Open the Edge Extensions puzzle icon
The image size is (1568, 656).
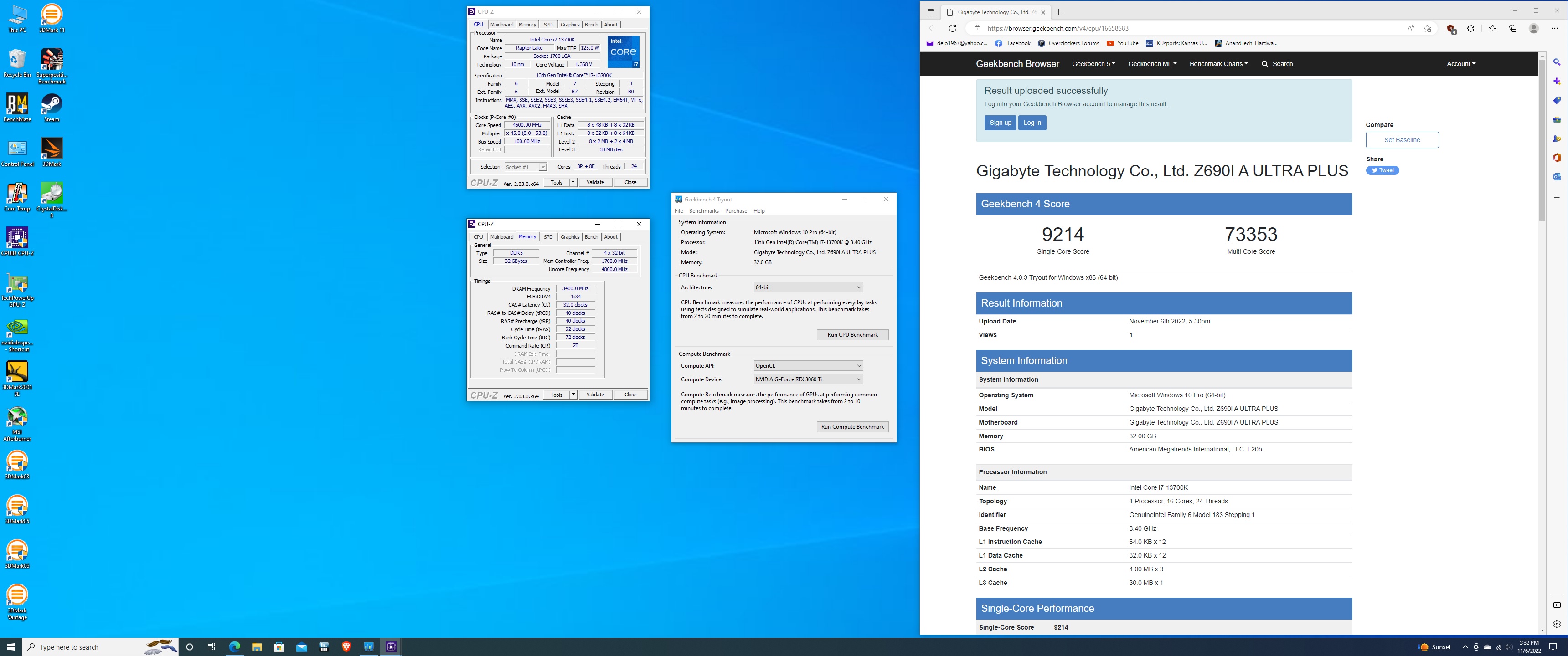pyautogui.click(x=1470, y=28)
